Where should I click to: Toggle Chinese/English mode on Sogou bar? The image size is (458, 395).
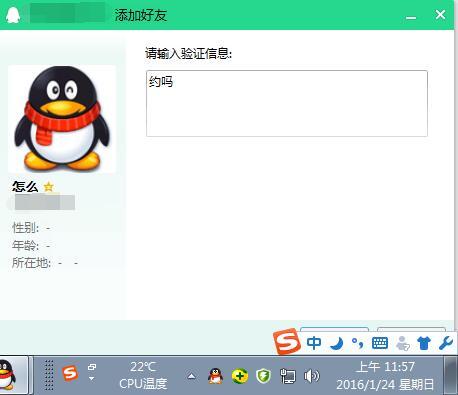pyautogui.click(x=314, y=343)
